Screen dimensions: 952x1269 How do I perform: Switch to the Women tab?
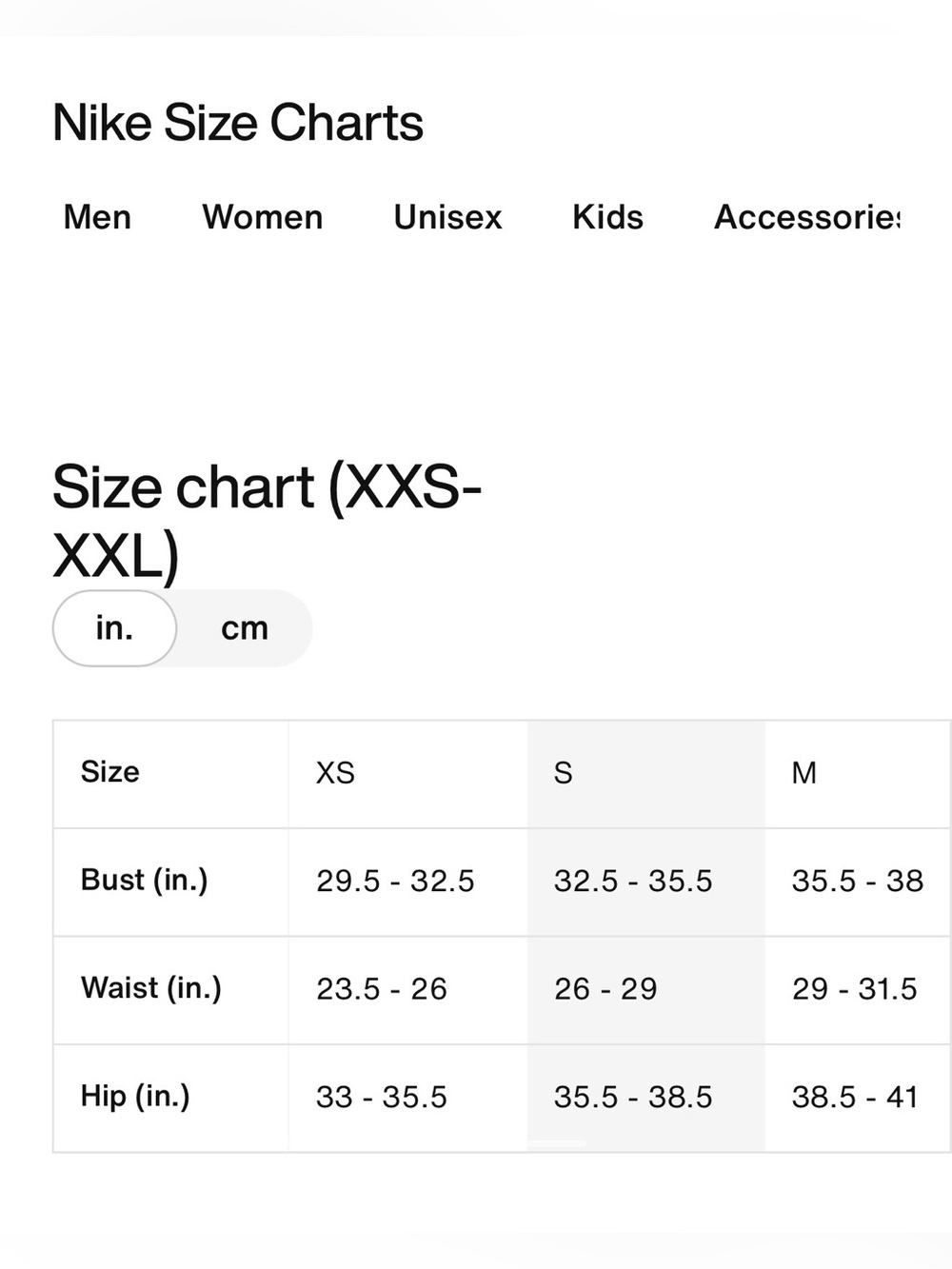point(263,217)
